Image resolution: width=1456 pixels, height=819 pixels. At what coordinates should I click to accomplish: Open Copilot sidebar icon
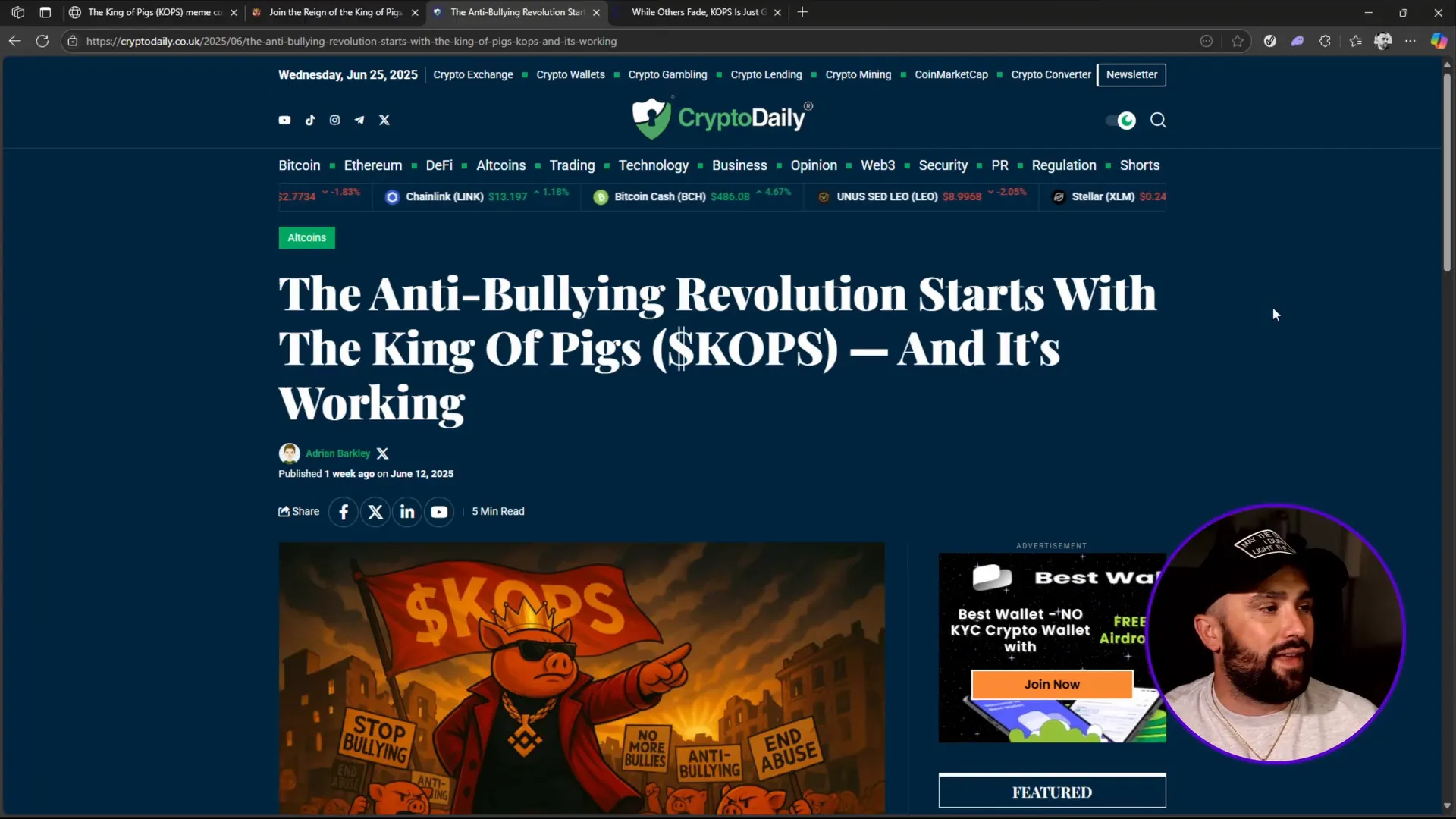pyautogui.click(x=1439, y=41)
